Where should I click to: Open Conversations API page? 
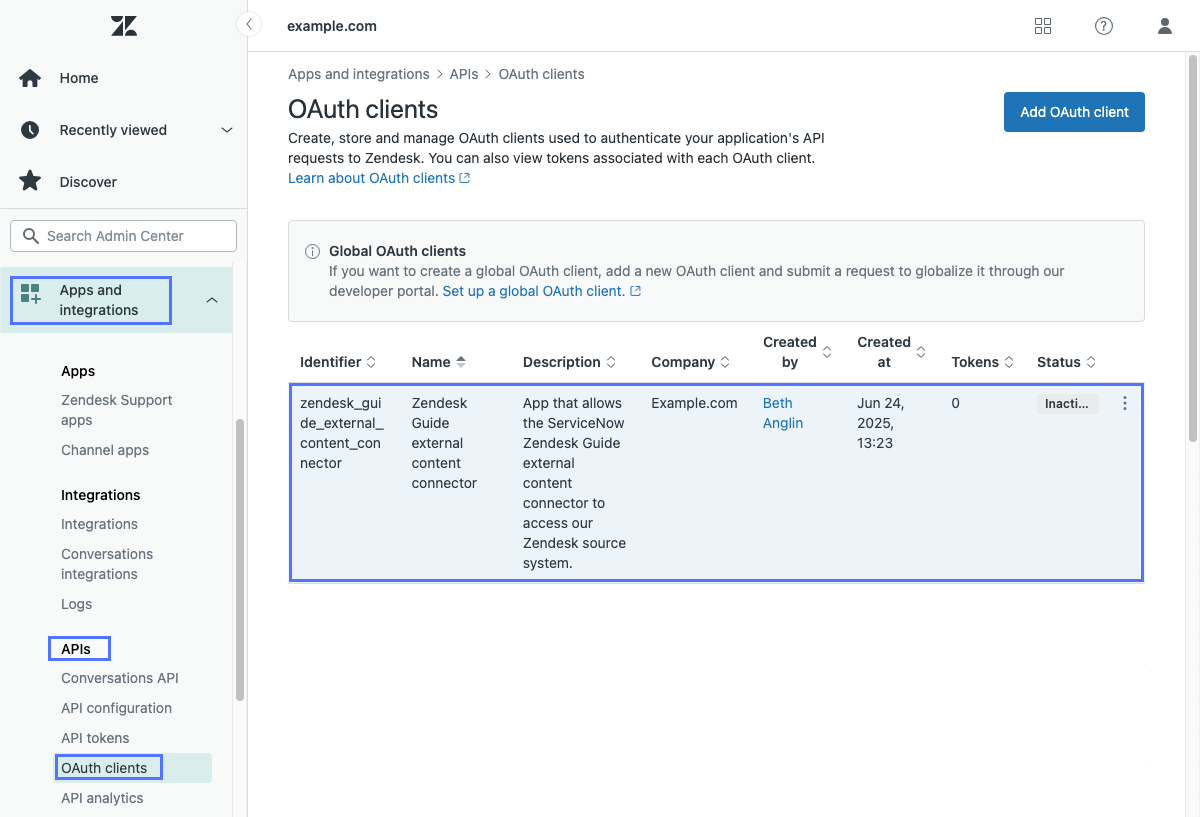(120, 678)
